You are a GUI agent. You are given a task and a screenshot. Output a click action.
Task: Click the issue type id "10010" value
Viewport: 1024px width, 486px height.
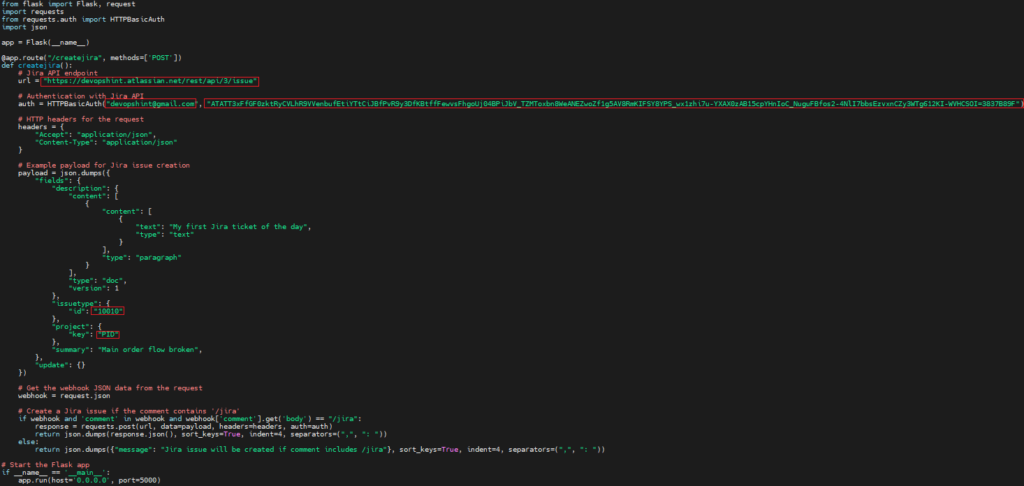tap(108, 311)
